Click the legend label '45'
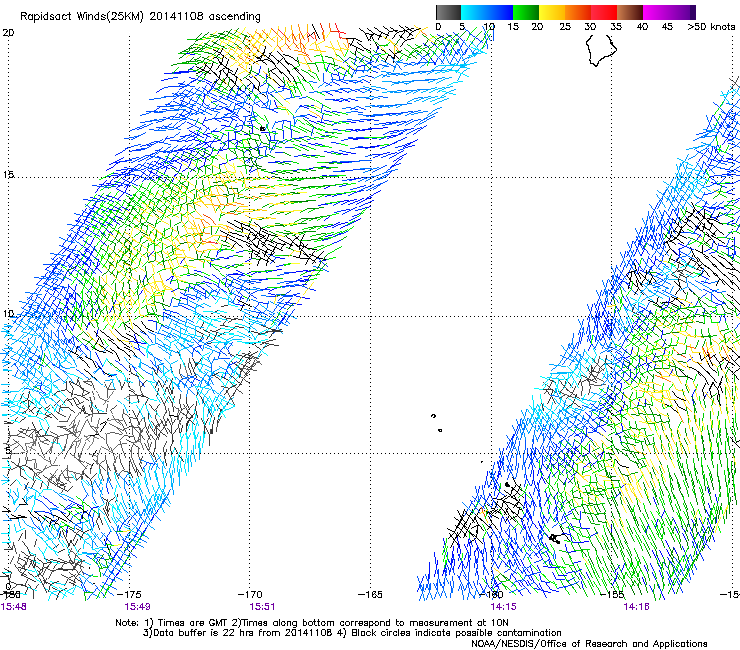This screenshot has width=740, height=650. (x=667, y=27)
